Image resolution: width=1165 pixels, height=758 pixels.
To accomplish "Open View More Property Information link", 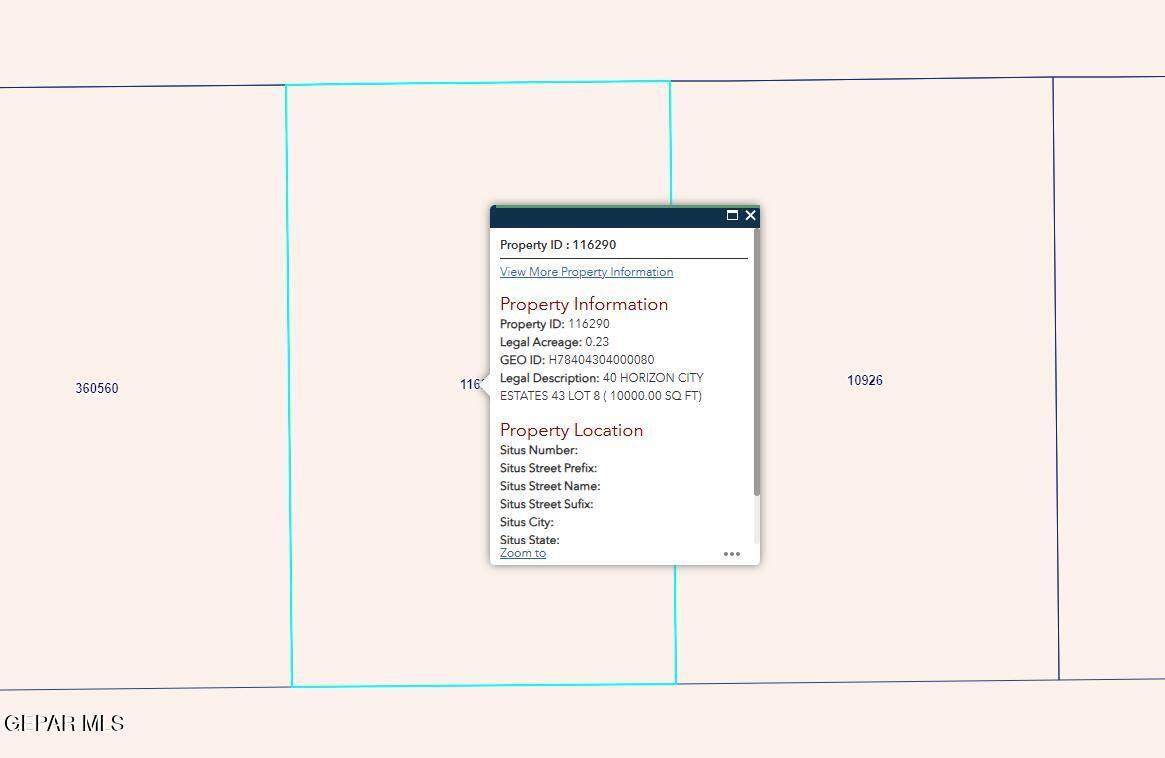I will coord(586,272).
